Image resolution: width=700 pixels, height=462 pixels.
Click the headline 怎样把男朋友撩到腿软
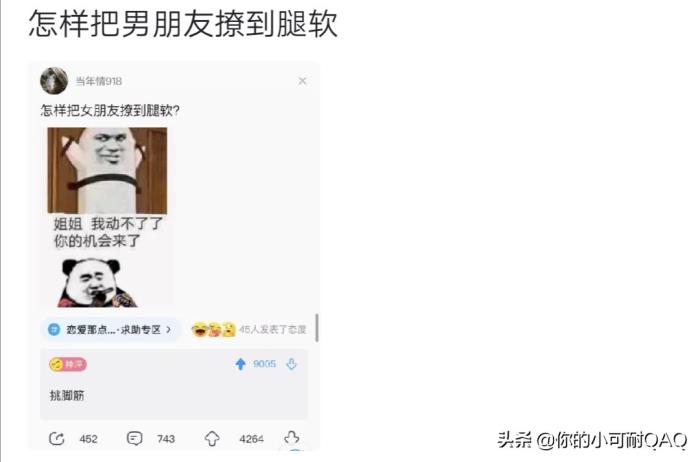pos(183,23)
